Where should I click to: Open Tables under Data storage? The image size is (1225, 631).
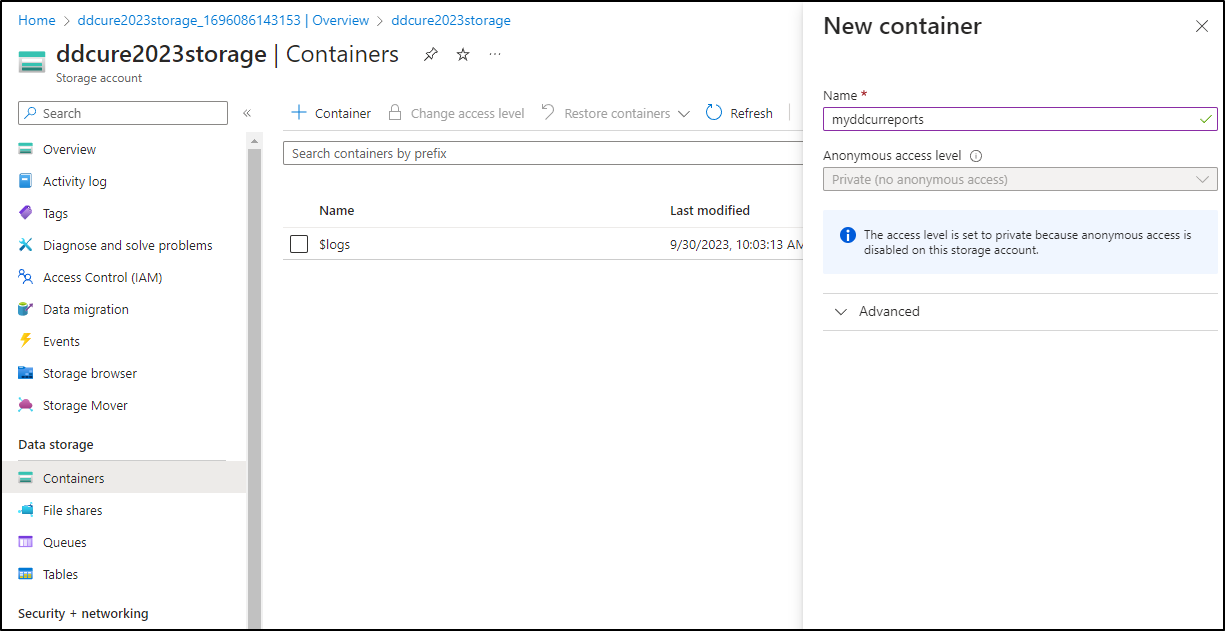coord(60,574)
